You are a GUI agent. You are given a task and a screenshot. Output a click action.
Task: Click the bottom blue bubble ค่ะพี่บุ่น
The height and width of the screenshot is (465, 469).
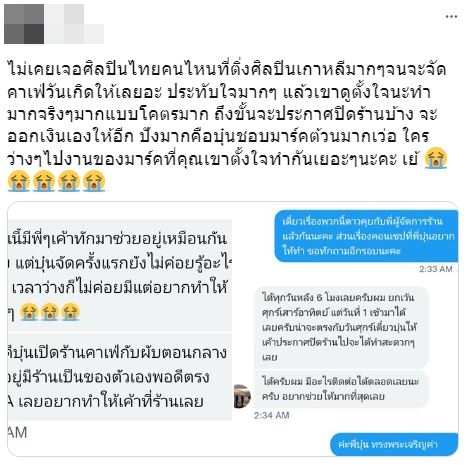394,444
